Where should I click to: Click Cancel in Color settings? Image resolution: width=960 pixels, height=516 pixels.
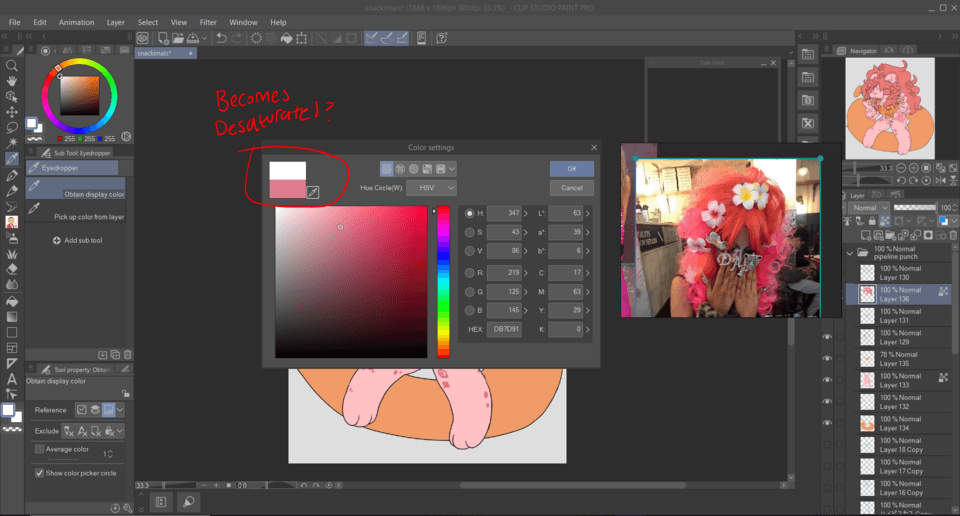point(572,188)
